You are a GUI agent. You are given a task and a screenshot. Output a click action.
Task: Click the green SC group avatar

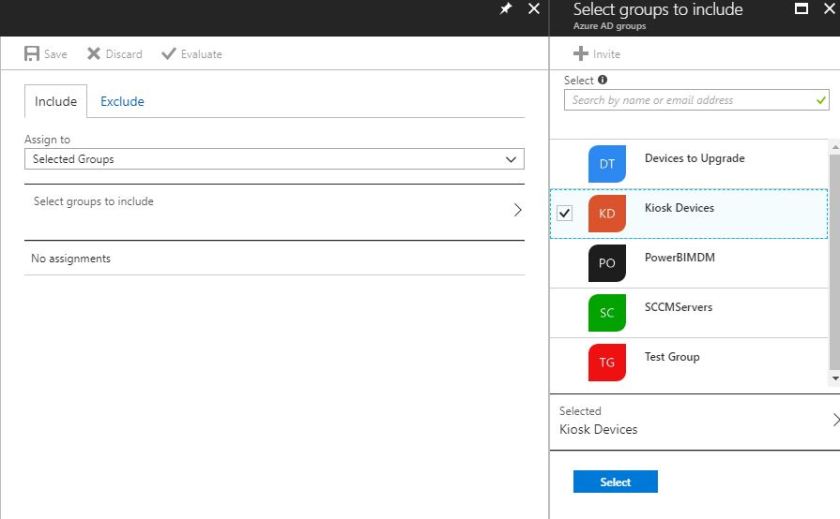tap(607, 313)
